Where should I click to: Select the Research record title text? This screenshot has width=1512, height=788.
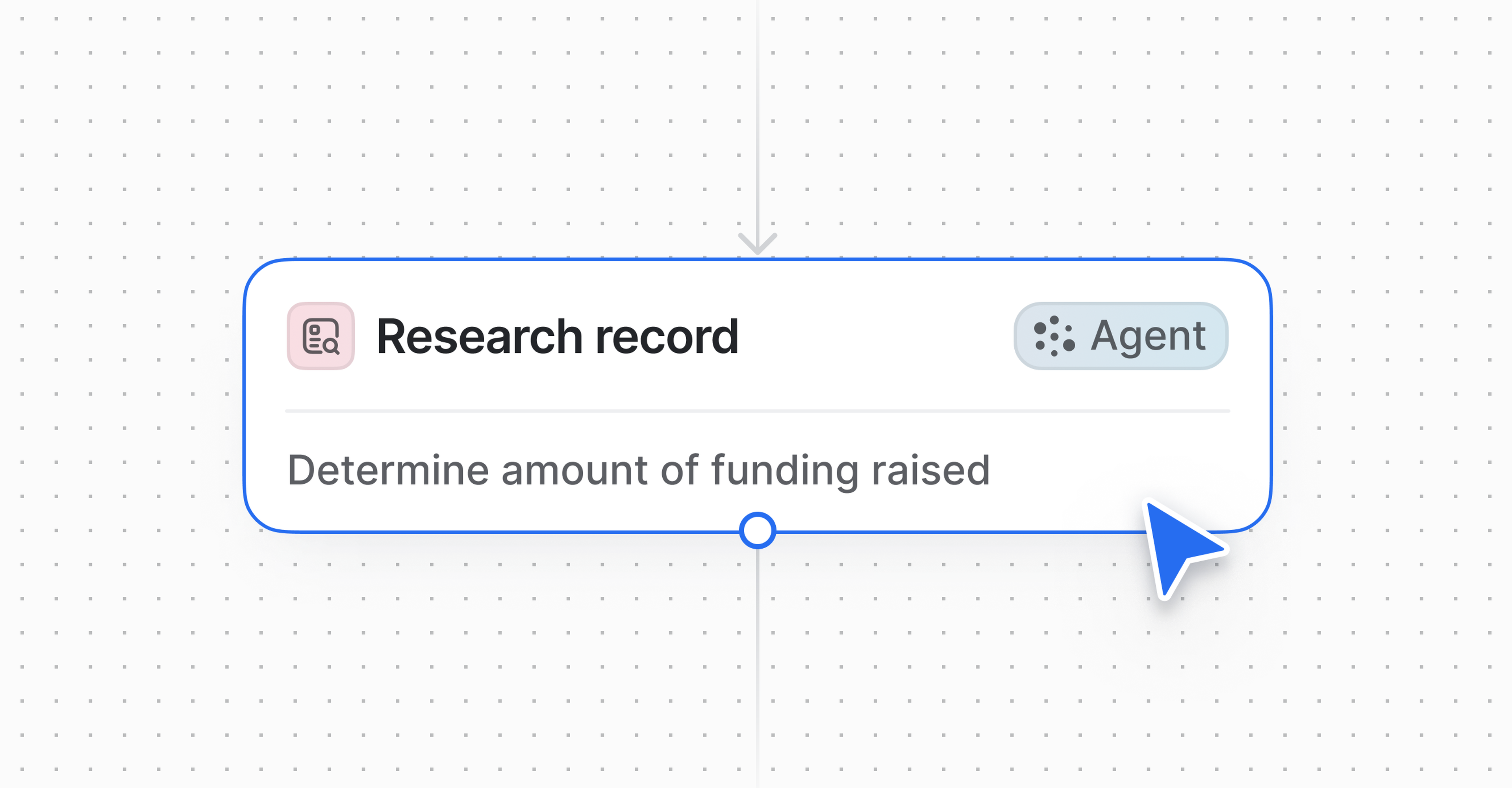coord(557,337)
